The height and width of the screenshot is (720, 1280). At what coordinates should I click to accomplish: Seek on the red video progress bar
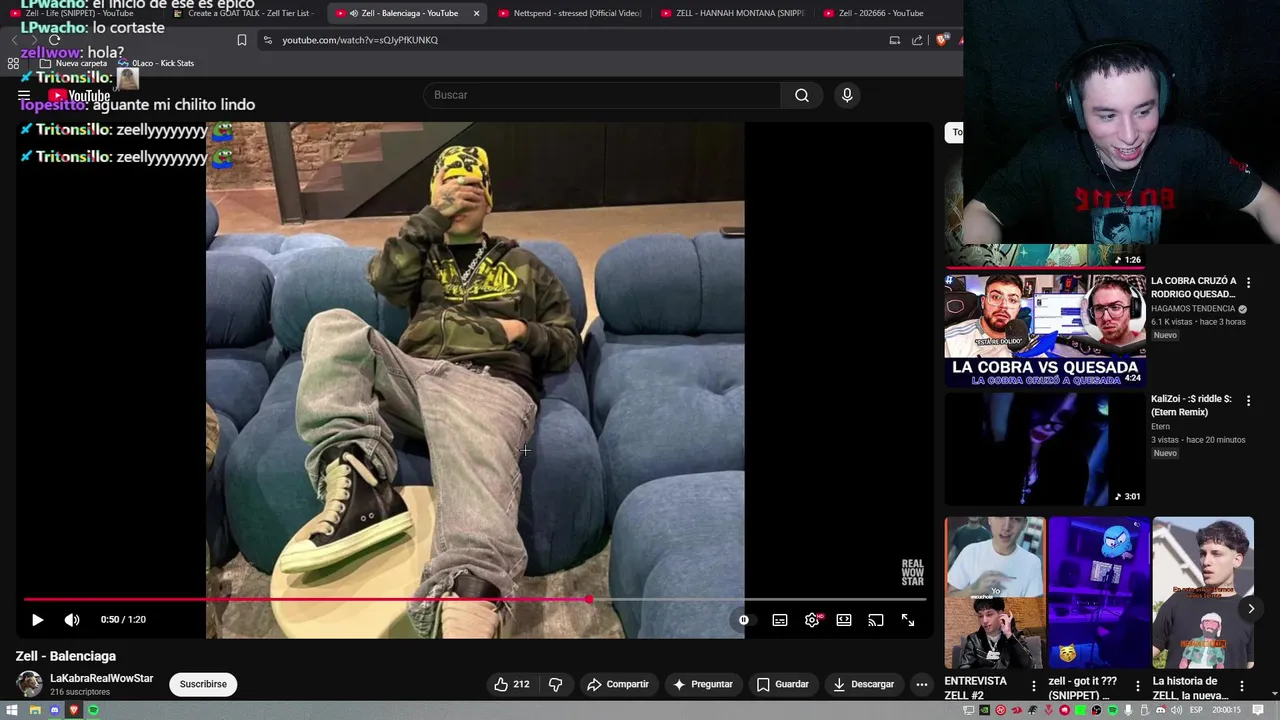(475, 600)
